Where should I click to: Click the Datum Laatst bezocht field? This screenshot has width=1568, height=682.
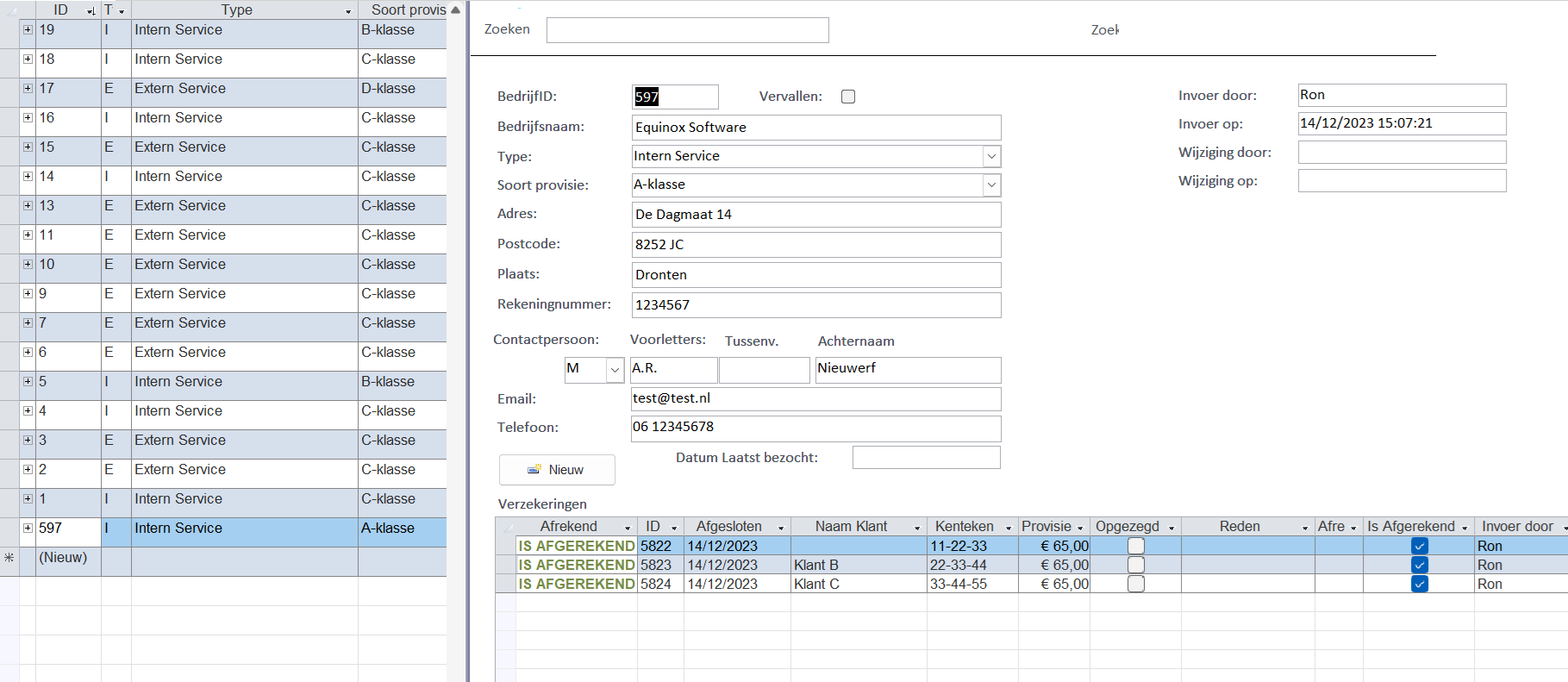(x=927, y=457)
